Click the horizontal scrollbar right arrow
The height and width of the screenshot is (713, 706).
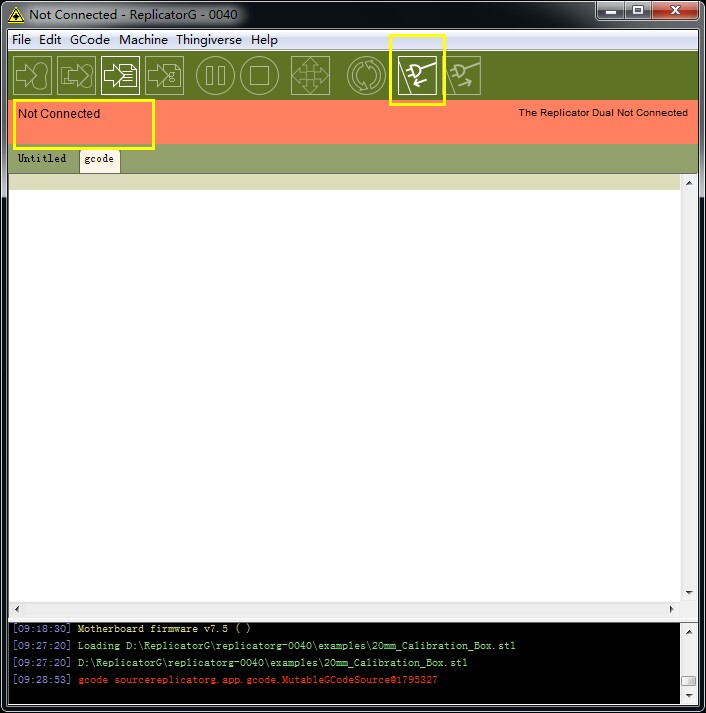coord(671,609)
